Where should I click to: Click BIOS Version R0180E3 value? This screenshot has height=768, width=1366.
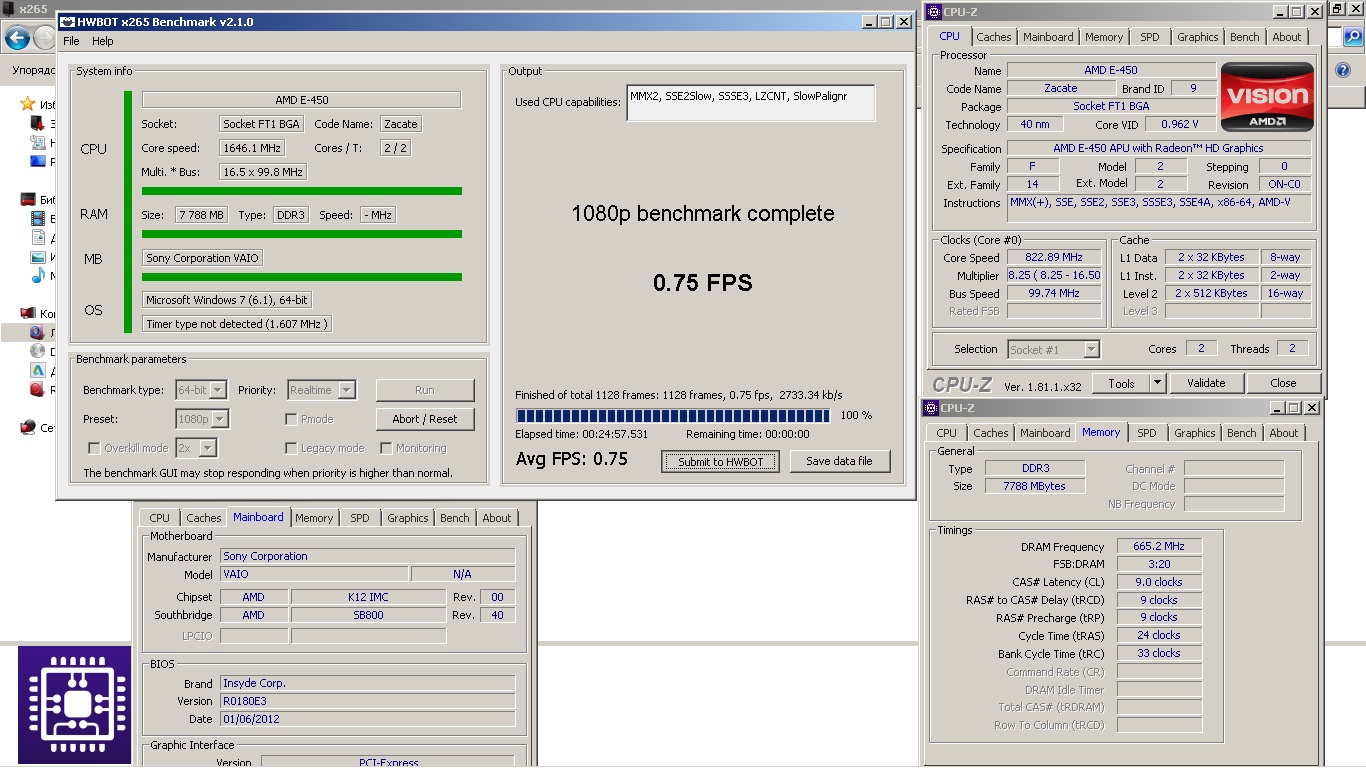pyautogui.click(x=367, y=701)
